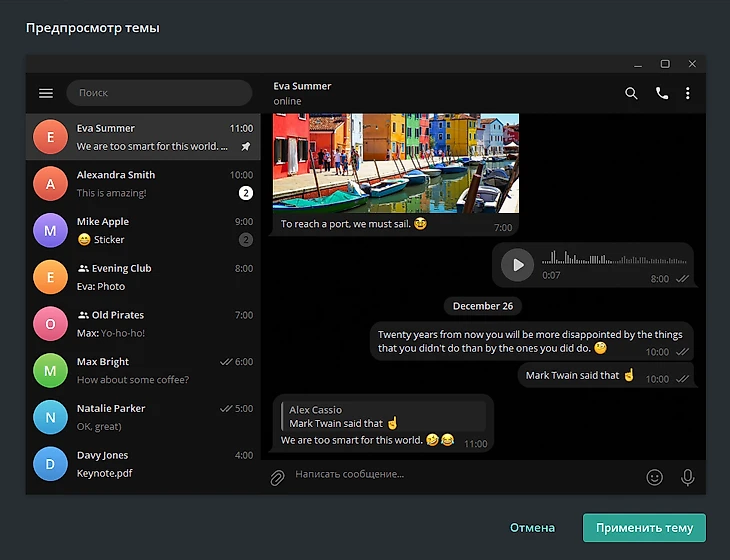The image size is (730, 560).
Task: Open the hamburger main menu
Action: tap(45, 93)
